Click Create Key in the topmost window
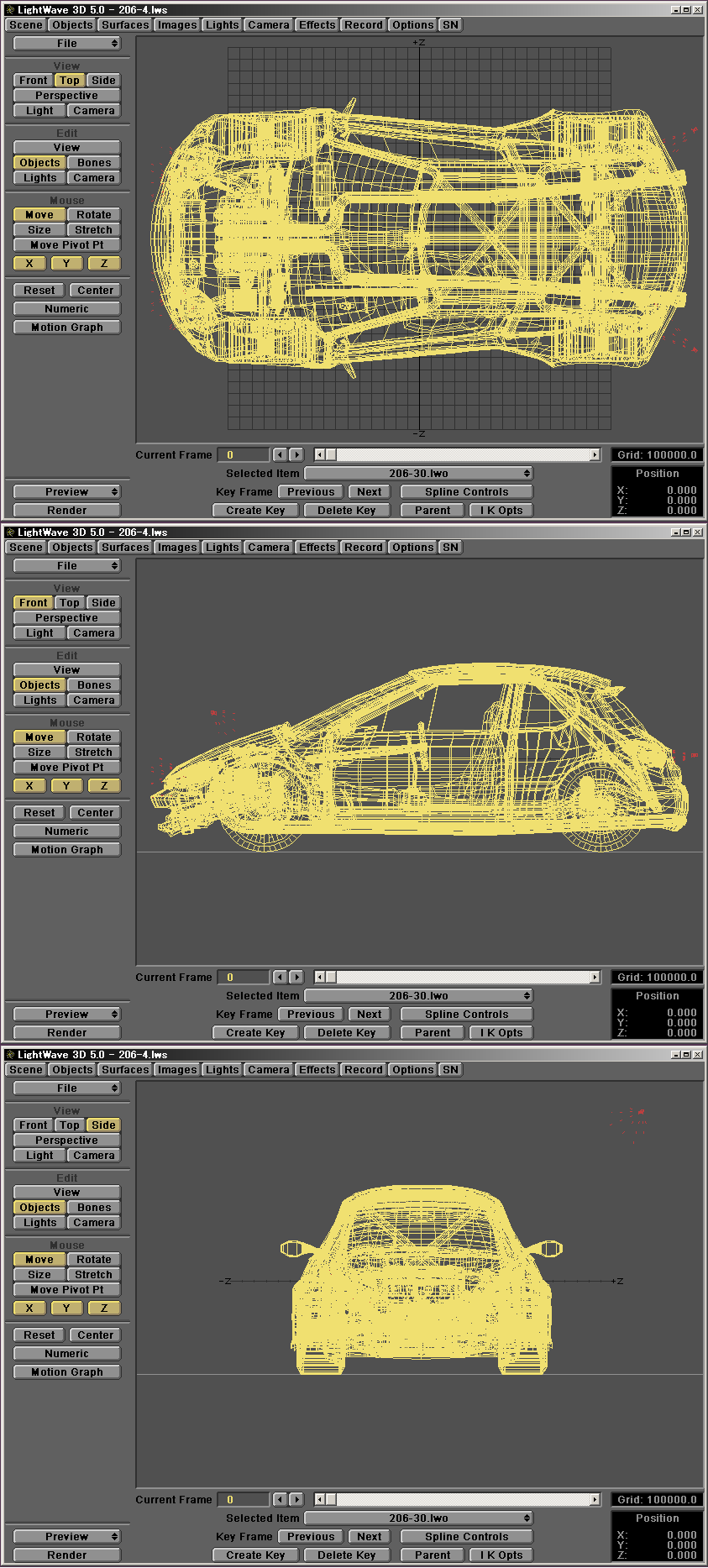 pos(255,510)
